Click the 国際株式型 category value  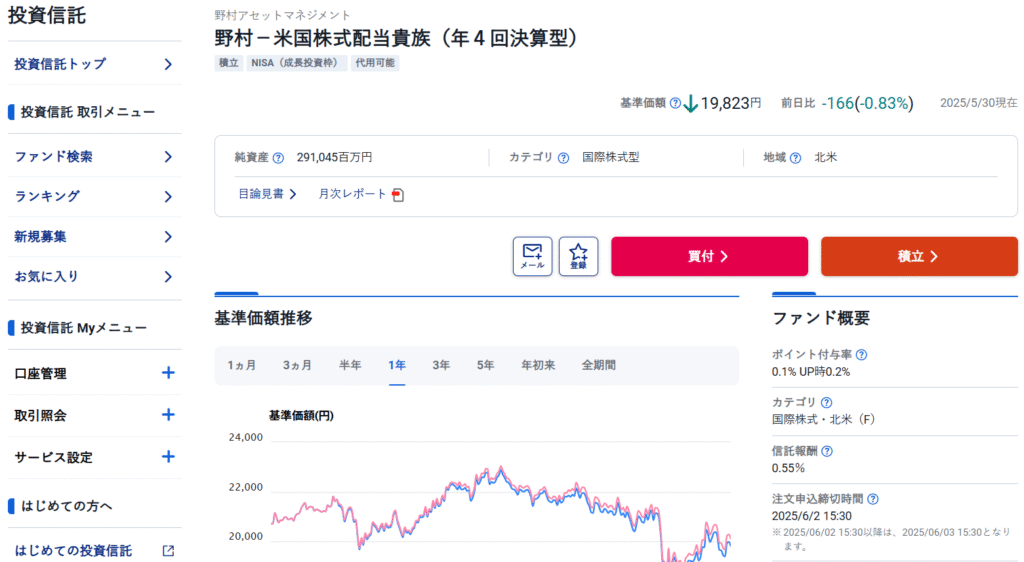[611, 157]
